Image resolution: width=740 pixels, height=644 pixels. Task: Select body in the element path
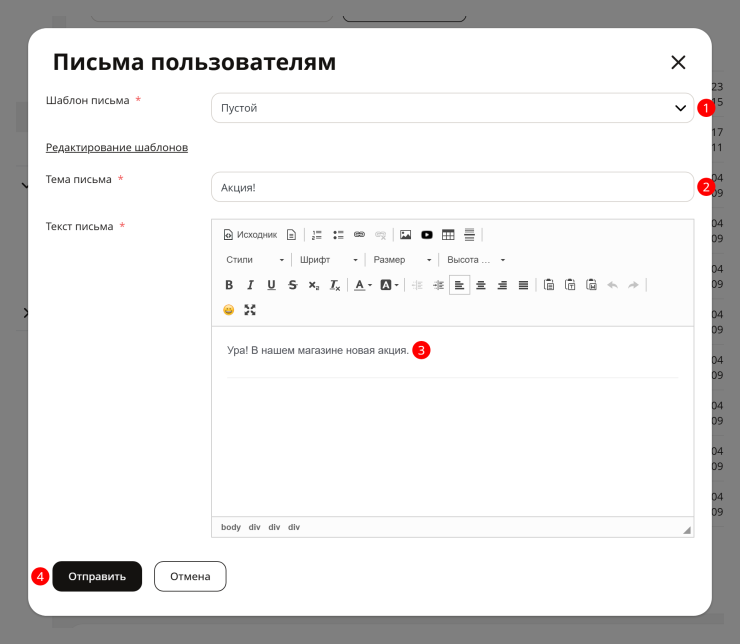[231, 527]
